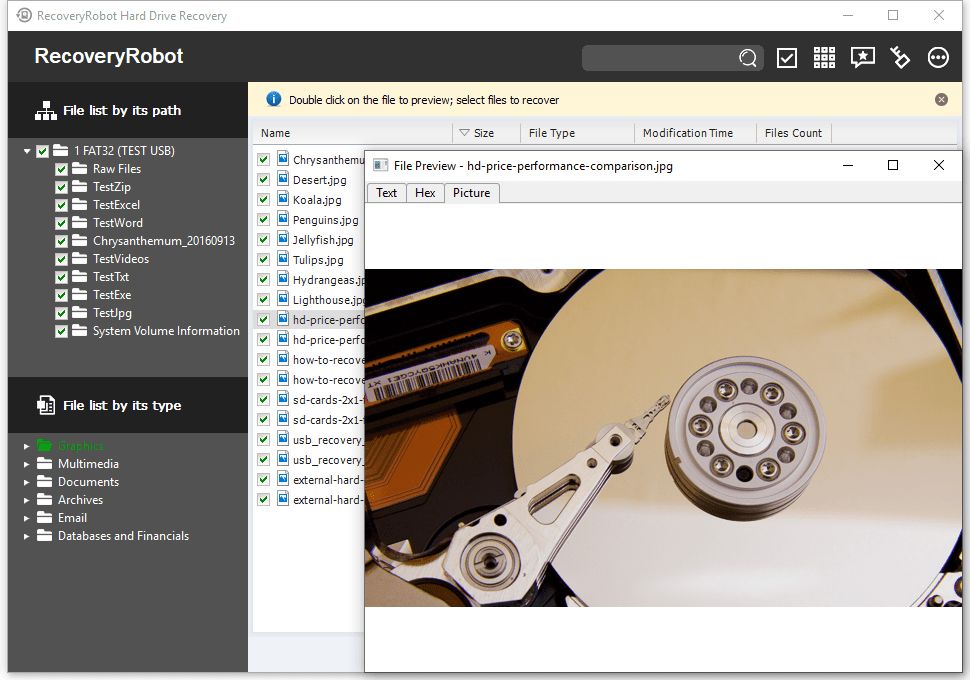970x680 pixels.
Task: Click the select-all checkmark icon
Action: pos(786,58)
